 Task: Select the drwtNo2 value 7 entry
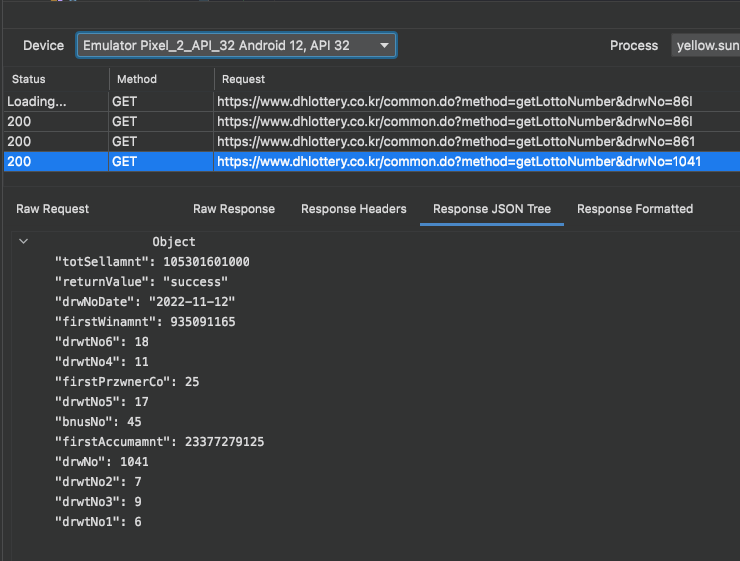click(x=98, y=482)
